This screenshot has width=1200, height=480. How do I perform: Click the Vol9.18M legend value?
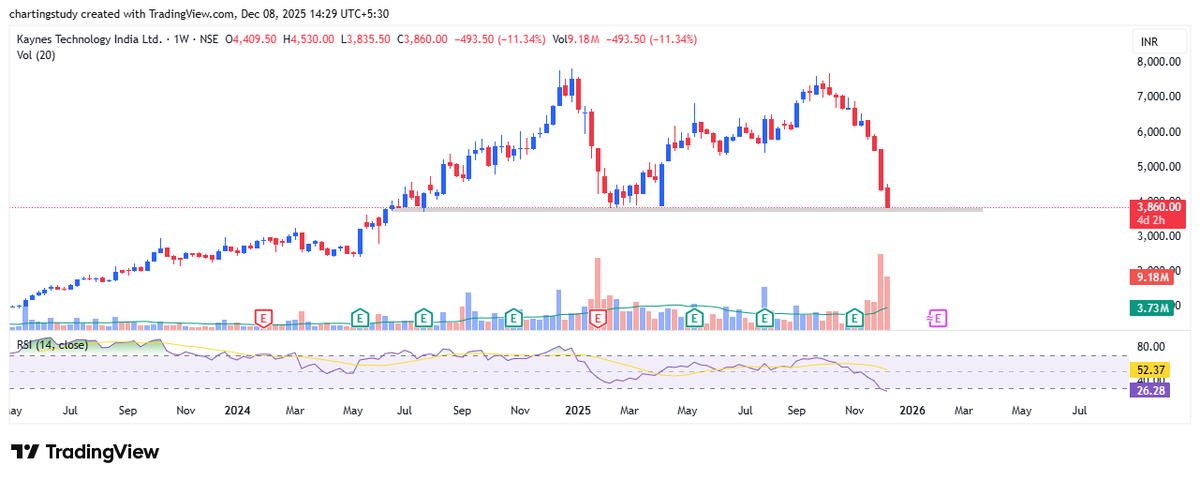point(574,39)
